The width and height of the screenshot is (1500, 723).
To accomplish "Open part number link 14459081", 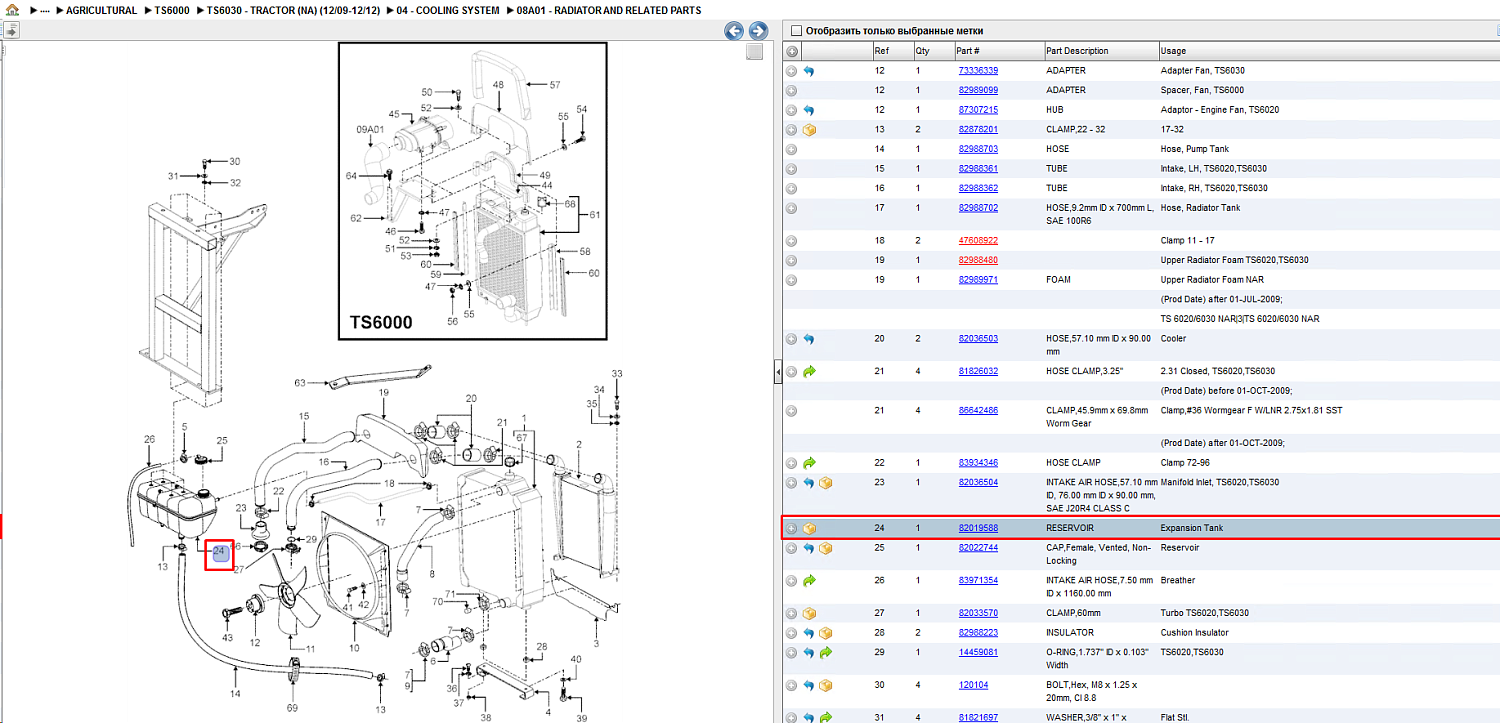I will click(x=978, y=653).
